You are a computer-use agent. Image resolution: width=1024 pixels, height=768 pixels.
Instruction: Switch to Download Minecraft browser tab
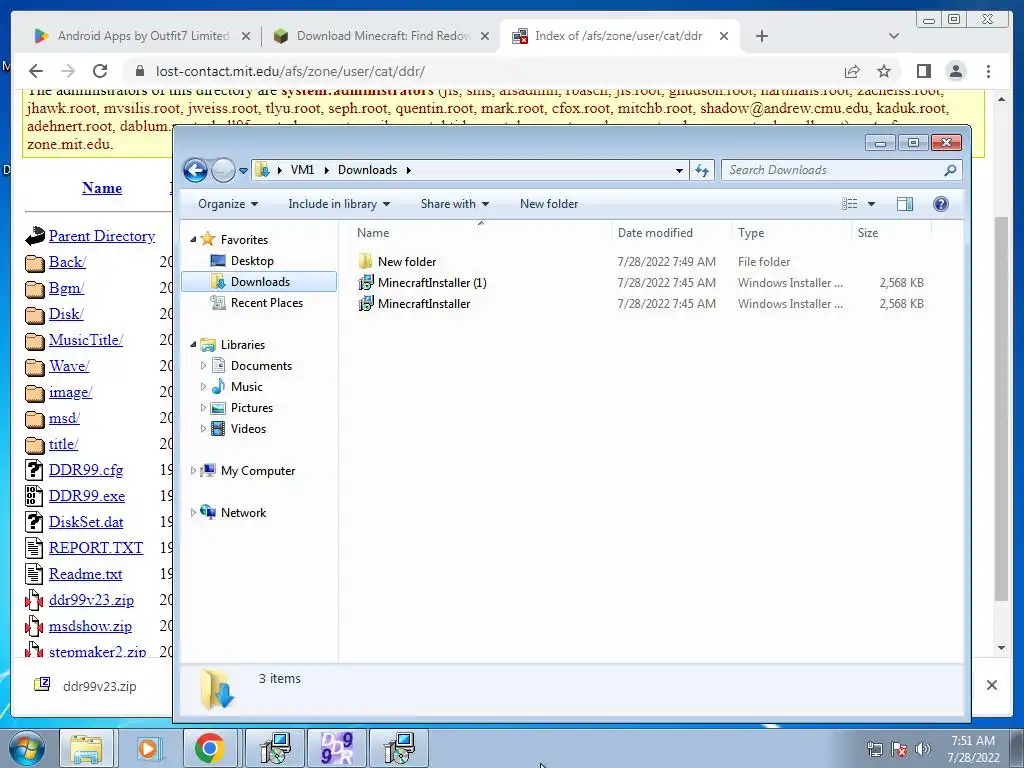coord(383,36)
